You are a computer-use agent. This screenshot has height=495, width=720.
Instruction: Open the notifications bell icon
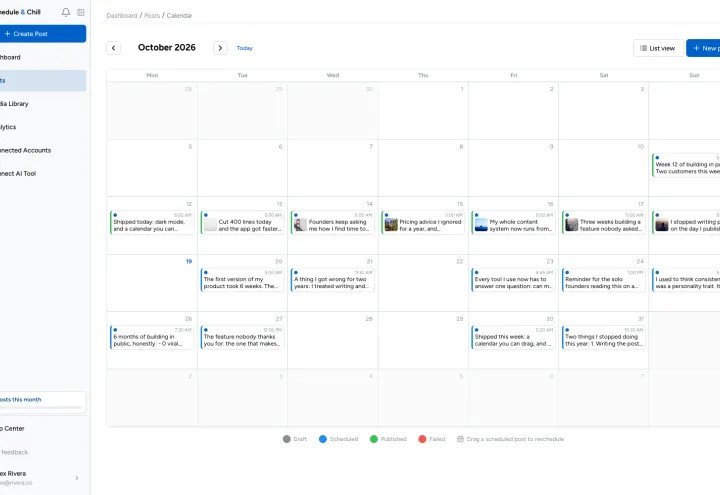66,12
